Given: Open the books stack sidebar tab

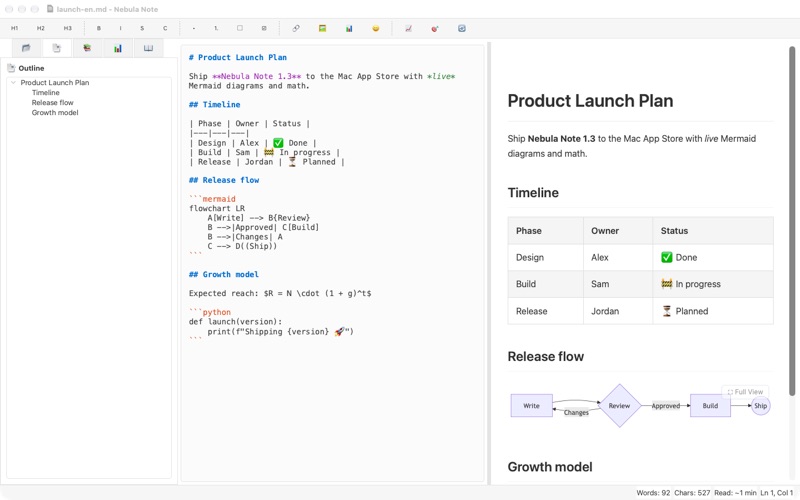Looking at the screenshot, I should coord(87,48).
